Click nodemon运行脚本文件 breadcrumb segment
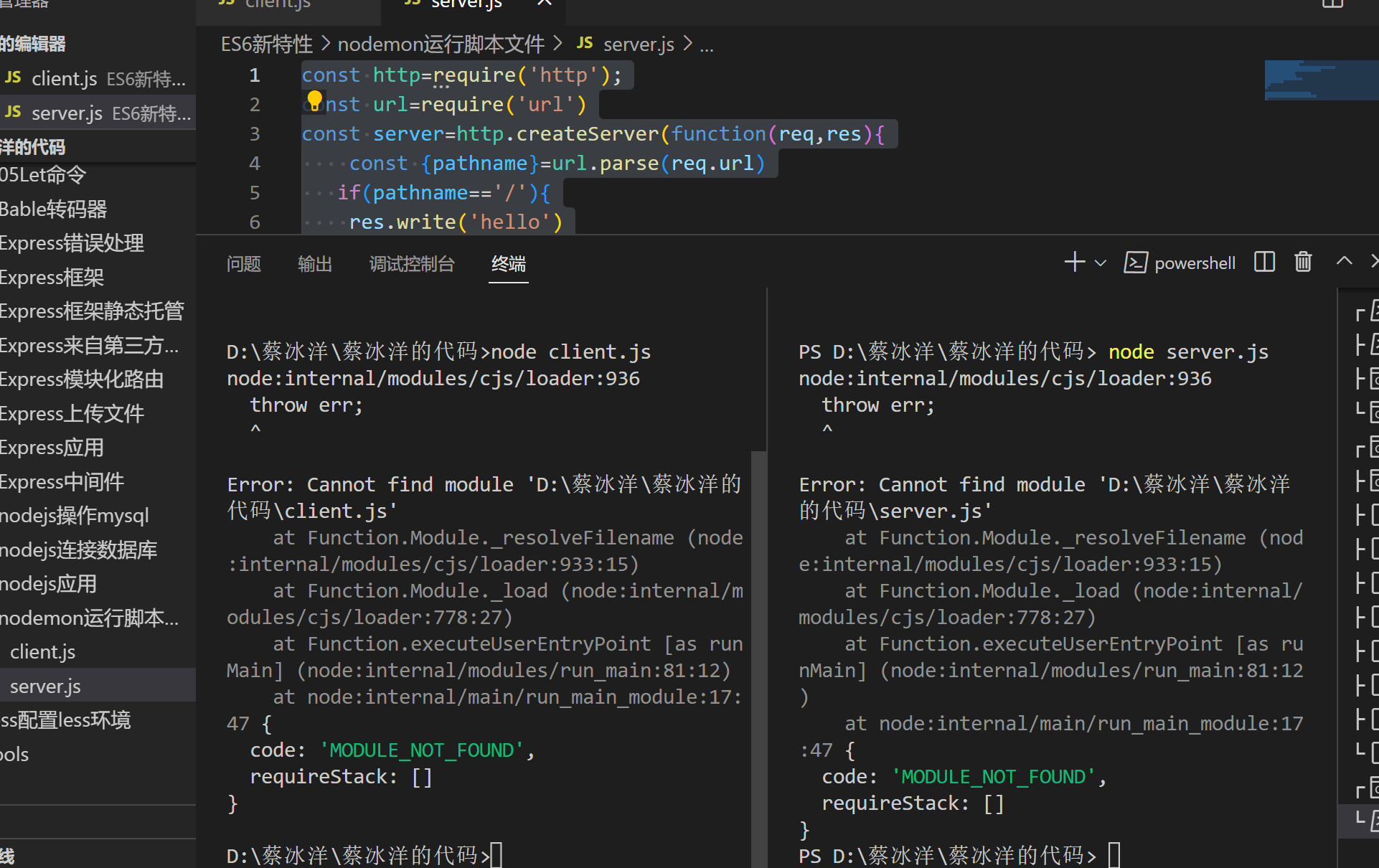 coord(441,44)
